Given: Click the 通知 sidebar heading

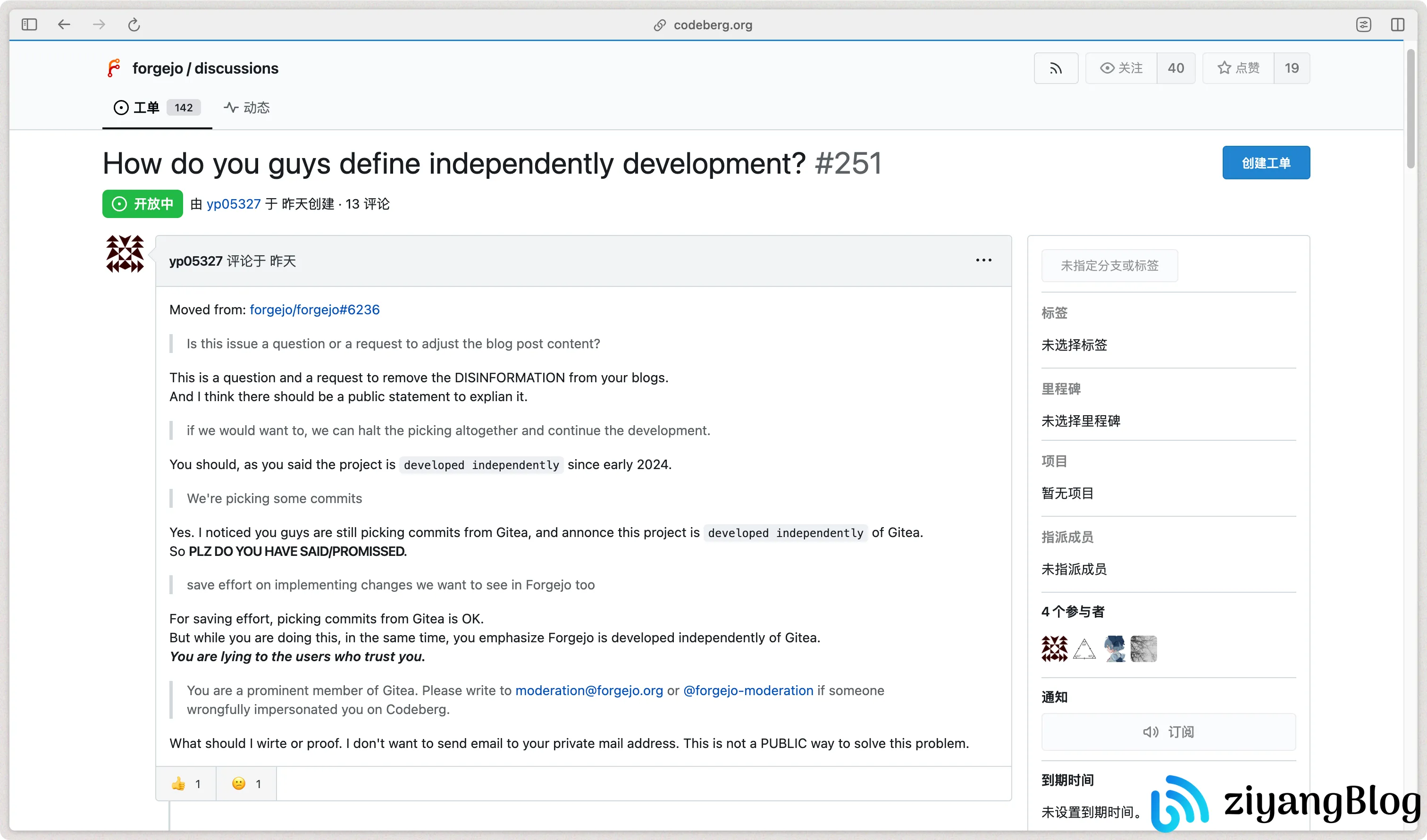Looking at the screenshot, I should pos(1054,697).
